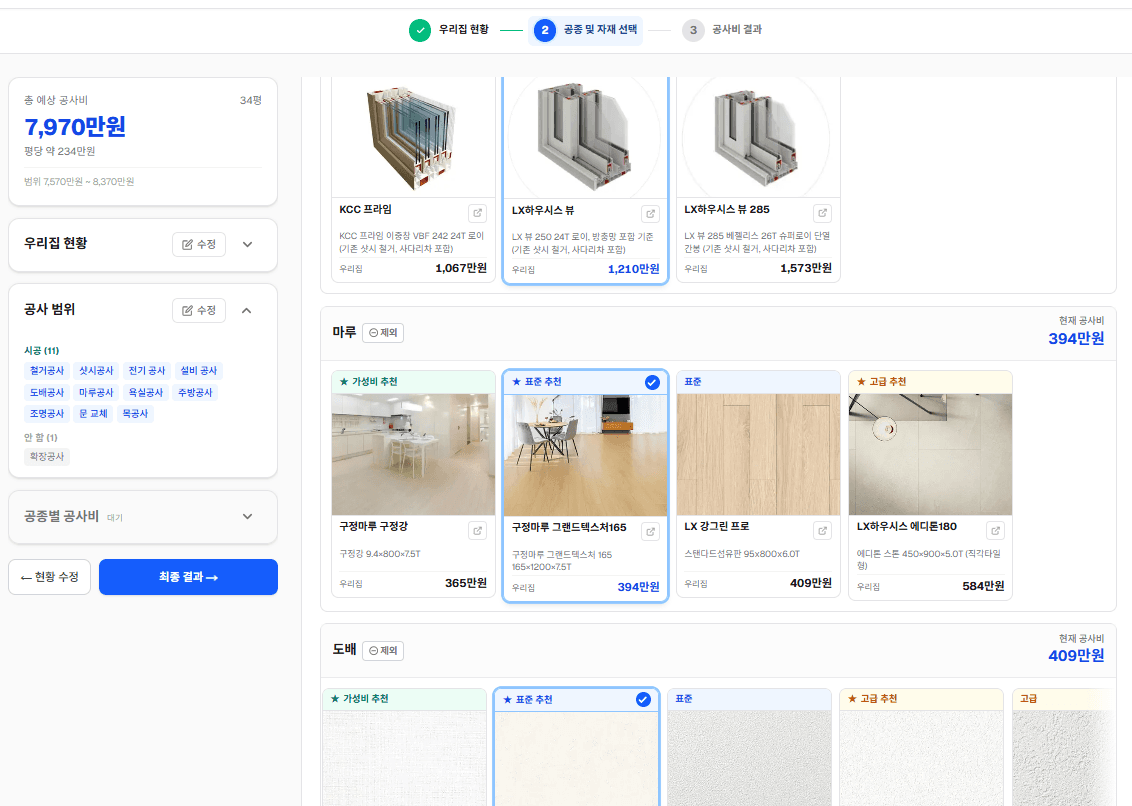Screen dimensions: 1132x806
Task: Click 365만원 price on 구정강 card
Action: 466,583
